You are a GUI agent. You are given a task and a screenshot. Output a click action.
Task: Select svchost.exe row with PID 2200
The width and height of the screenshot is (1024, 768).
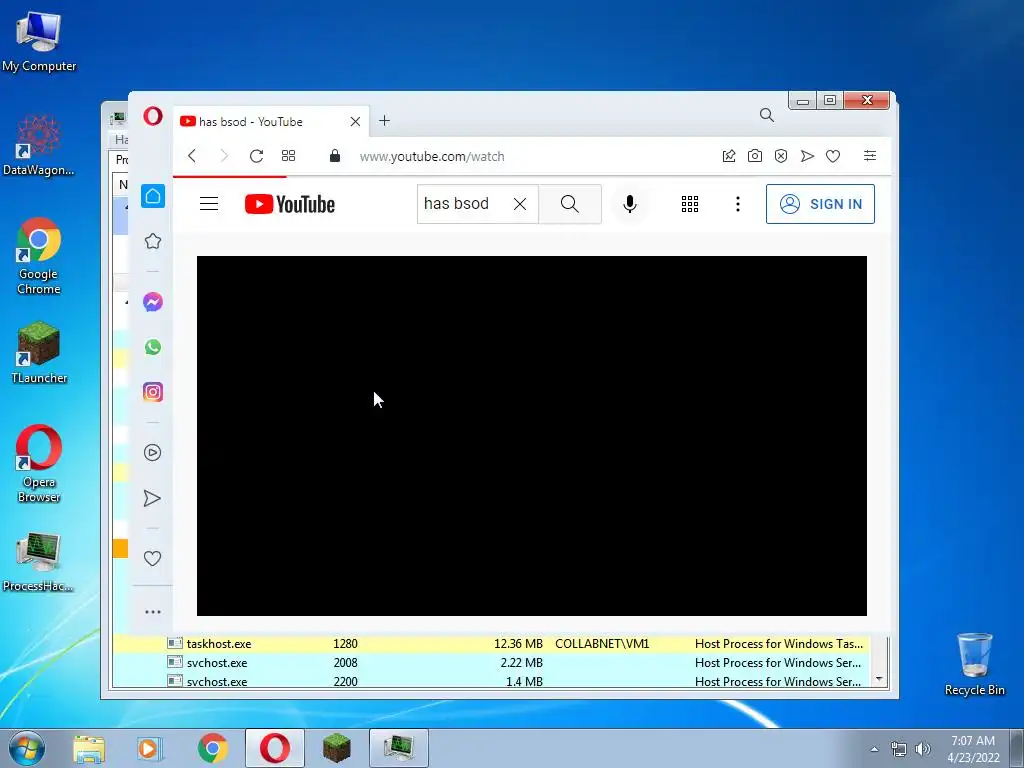tap(493, 680)
